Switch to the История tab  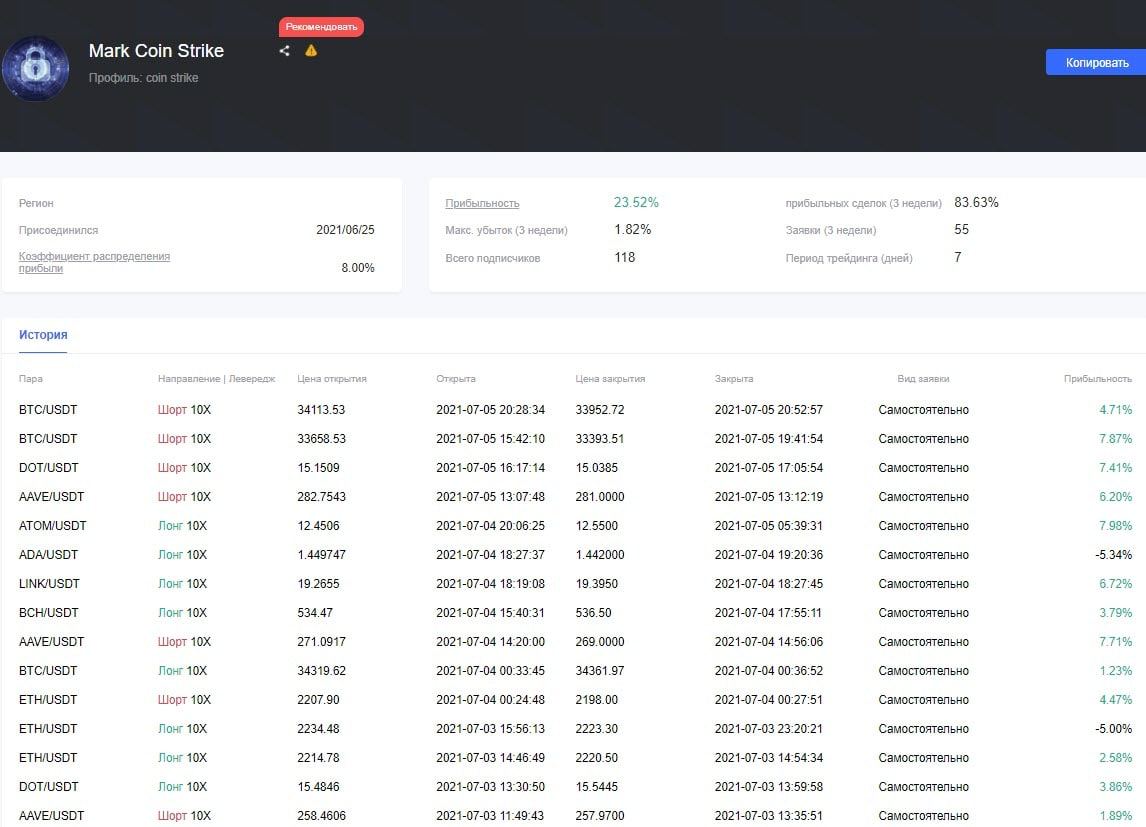(x=43, y=335)
